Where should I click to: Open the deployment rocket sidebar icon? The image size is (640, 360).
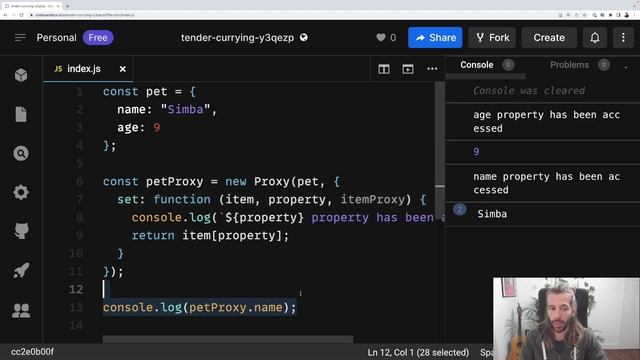click(21, 270)
